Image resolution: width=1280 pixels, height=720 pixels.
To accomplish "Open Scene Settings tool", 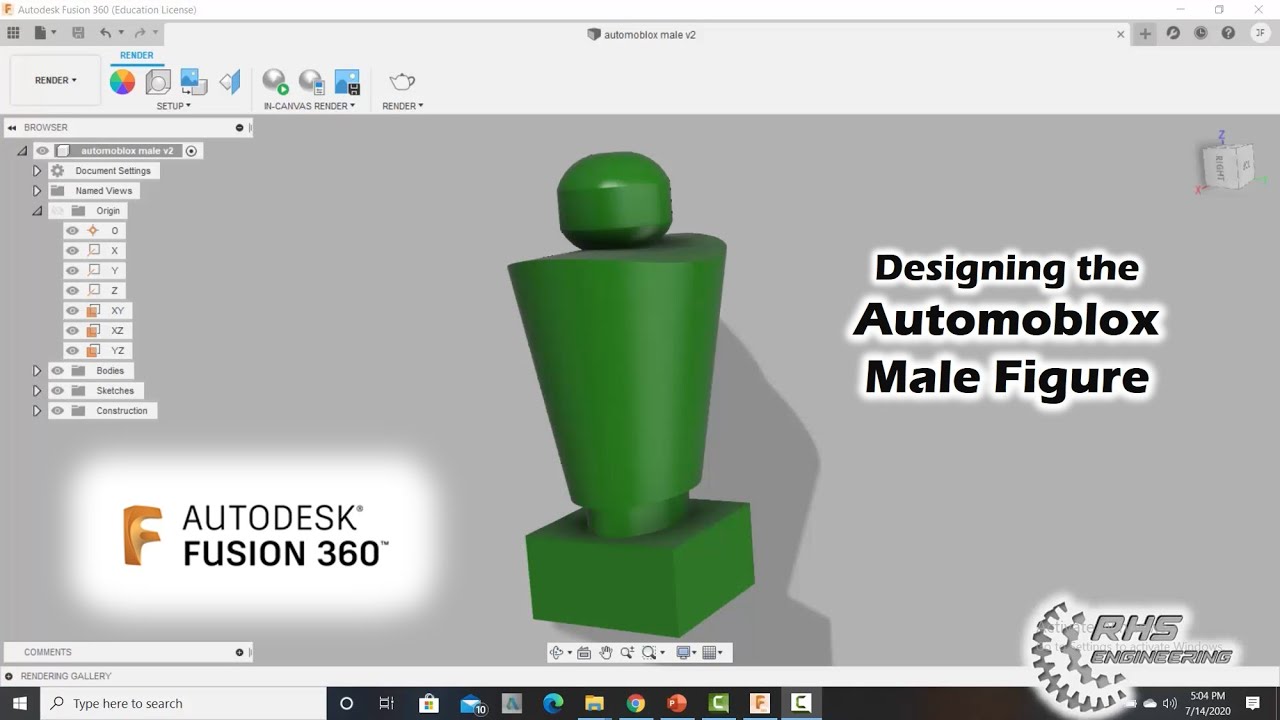I will 158,82.
